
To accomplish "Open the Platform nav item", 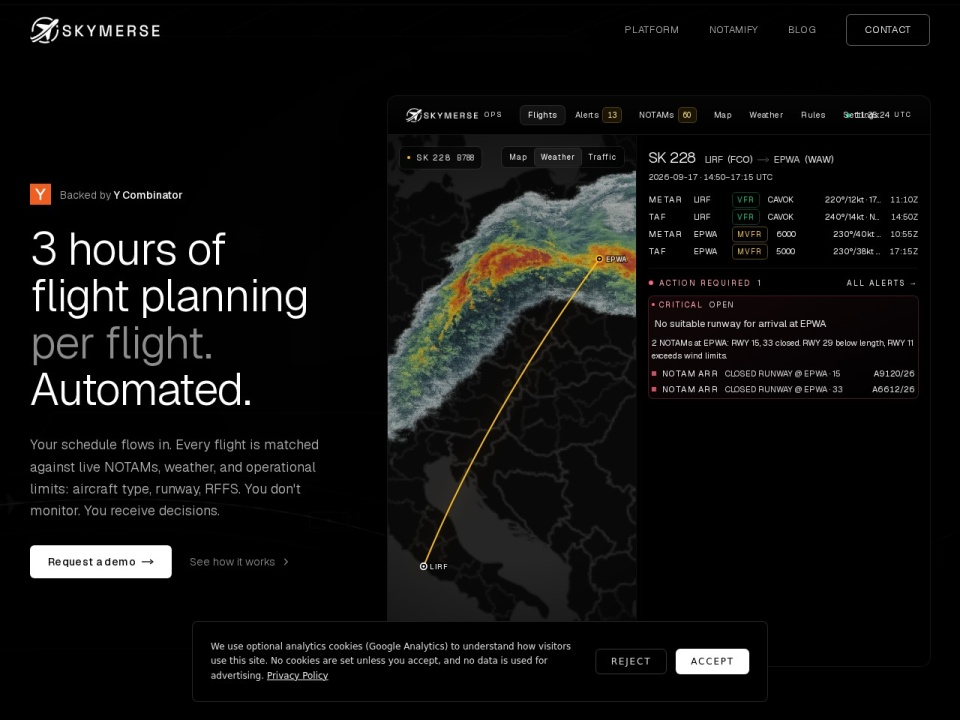I will [x=651, y=29].
